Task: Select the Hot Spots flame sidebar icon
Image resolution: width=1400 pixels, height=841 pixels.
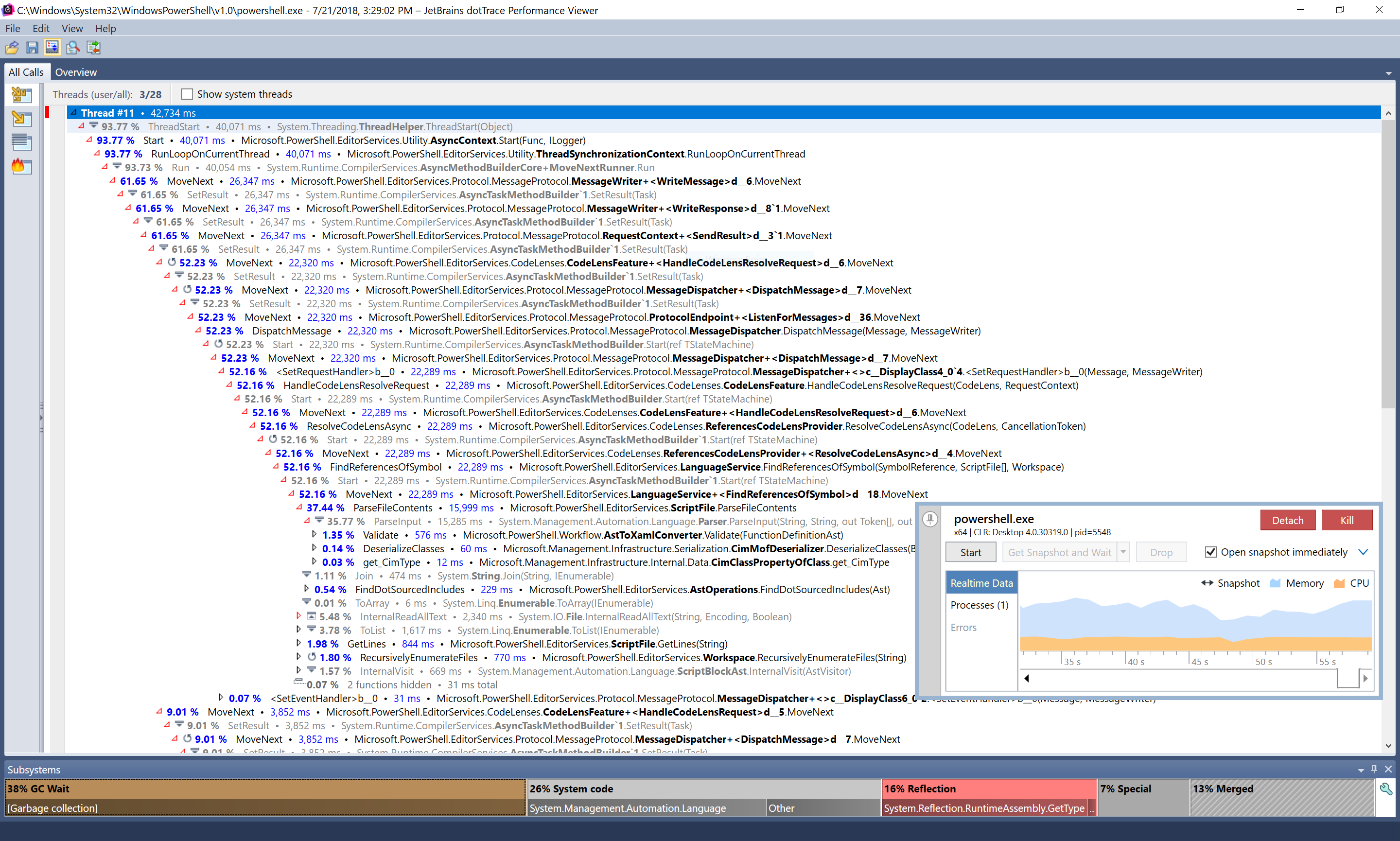Action: (x=21, y=166)
